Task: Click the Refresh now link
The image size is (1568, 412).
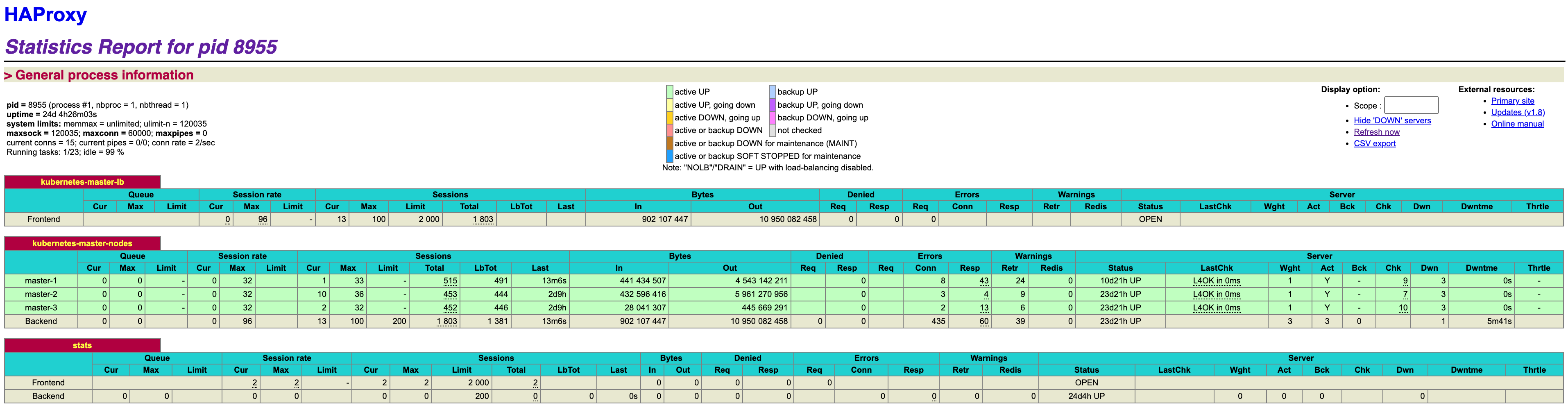Action: [x=1376, y=132]
